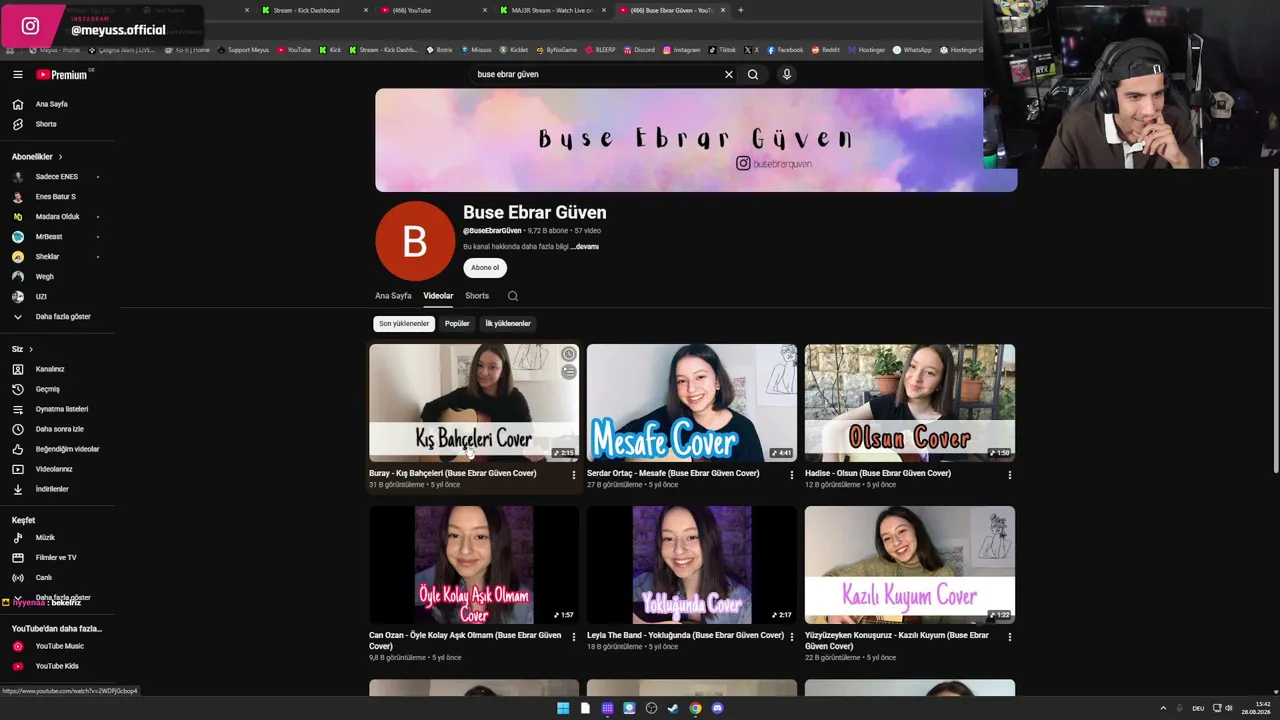The width and height of the screenshot is (1280, 720).
Task: Open YouTube Kids link in sidebar
Action: click(58, 666)
